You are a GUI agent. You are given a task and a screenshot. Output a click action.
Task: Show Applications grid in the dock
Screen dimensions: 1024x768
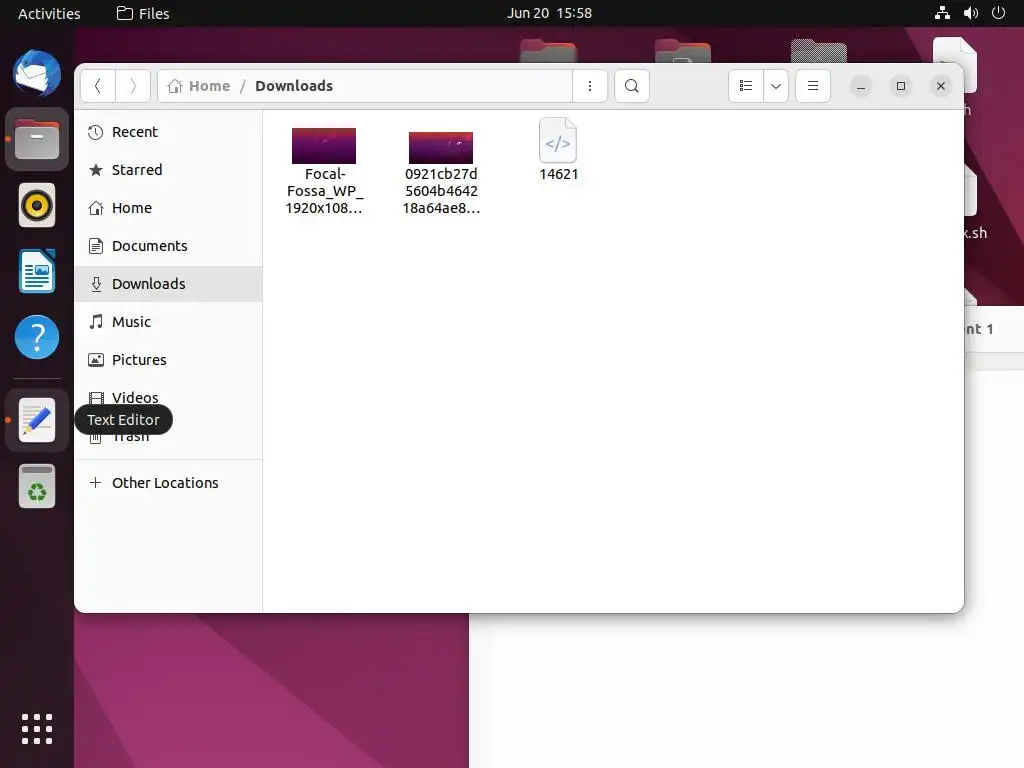pyautogui.click(x=37, y=729)
